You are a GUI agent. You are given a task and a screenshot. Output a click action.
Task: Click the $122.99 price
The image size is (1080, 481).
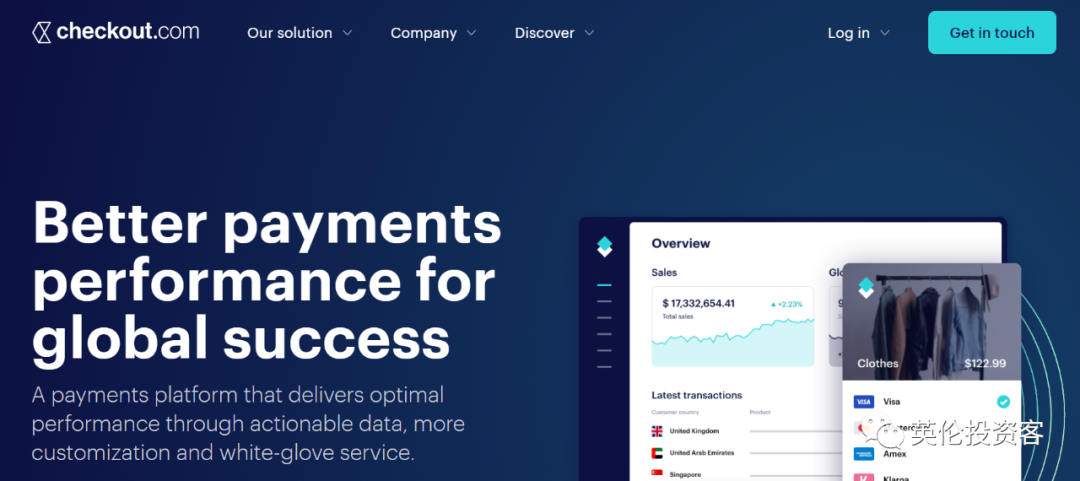[985, 363]
